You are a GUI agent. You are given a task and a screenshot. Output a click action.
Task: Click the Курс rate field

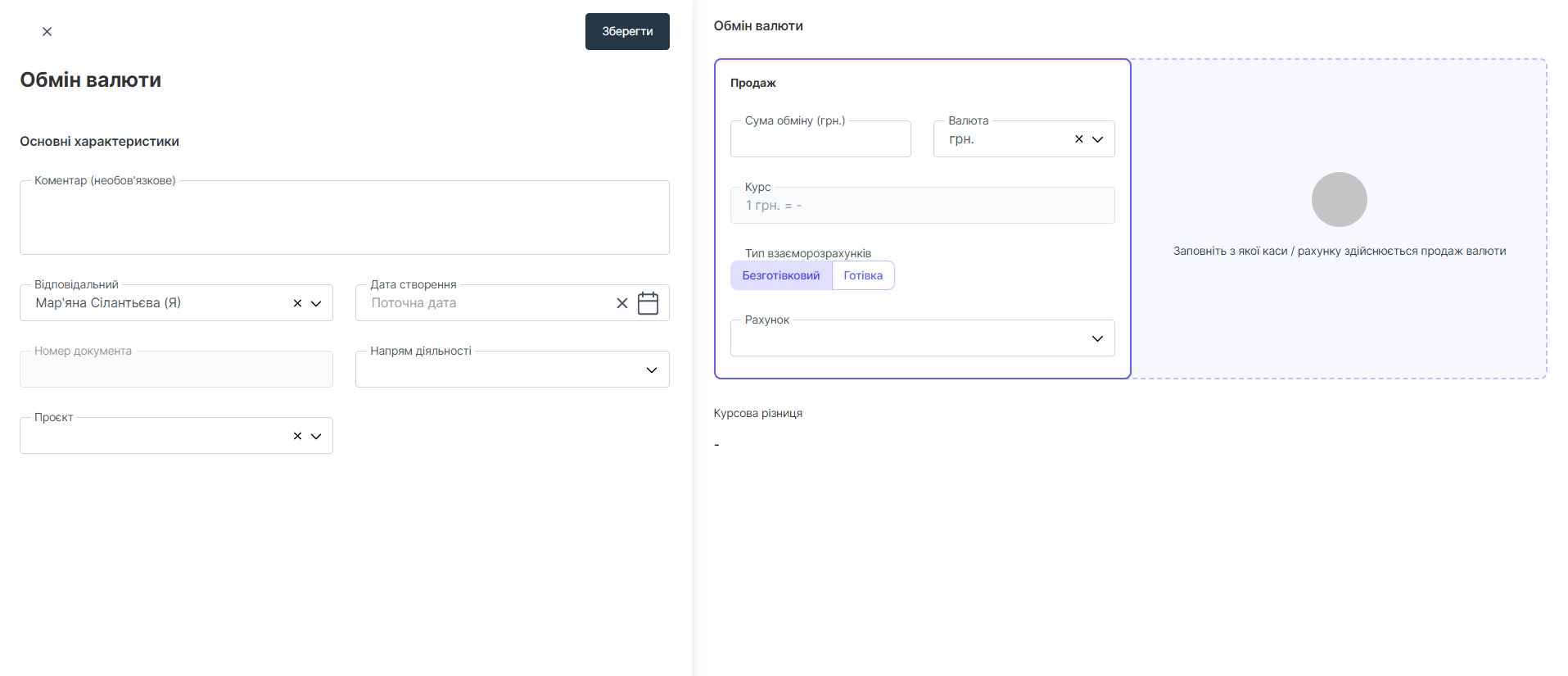[x=921, y=206]
